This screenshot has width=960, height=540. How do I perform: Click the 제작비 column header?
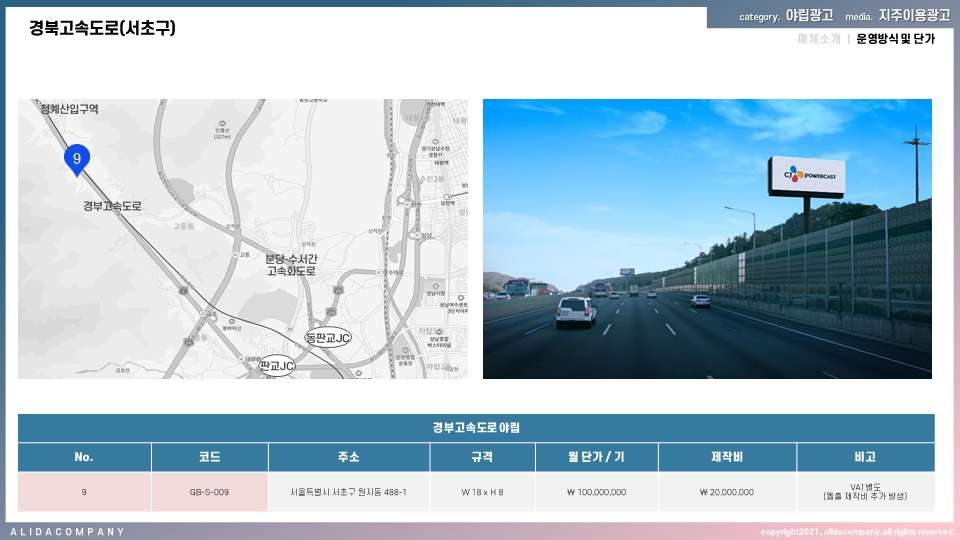(727, 457)
